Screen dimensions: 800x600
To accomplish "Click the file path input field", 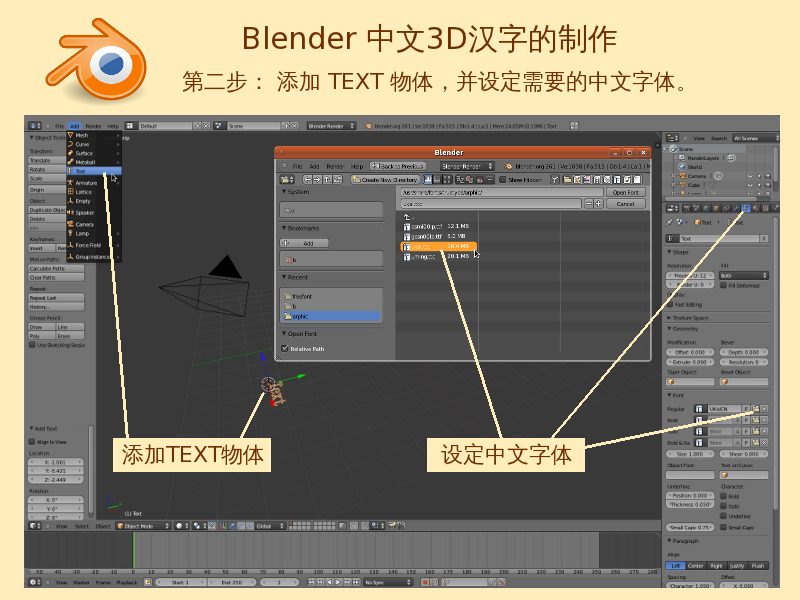I will point(502,192).
